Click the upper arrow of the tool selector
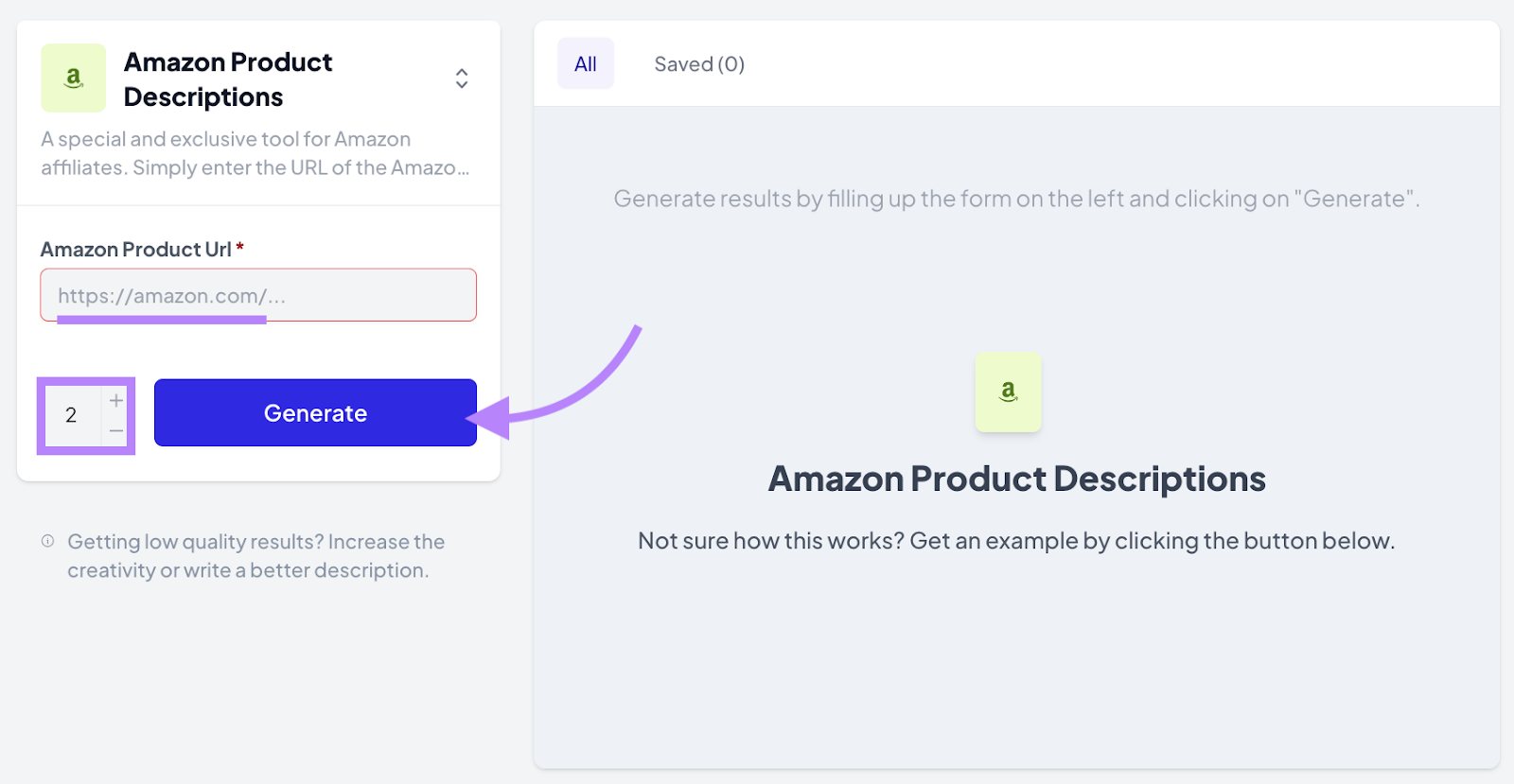 [x=462, y=72]
